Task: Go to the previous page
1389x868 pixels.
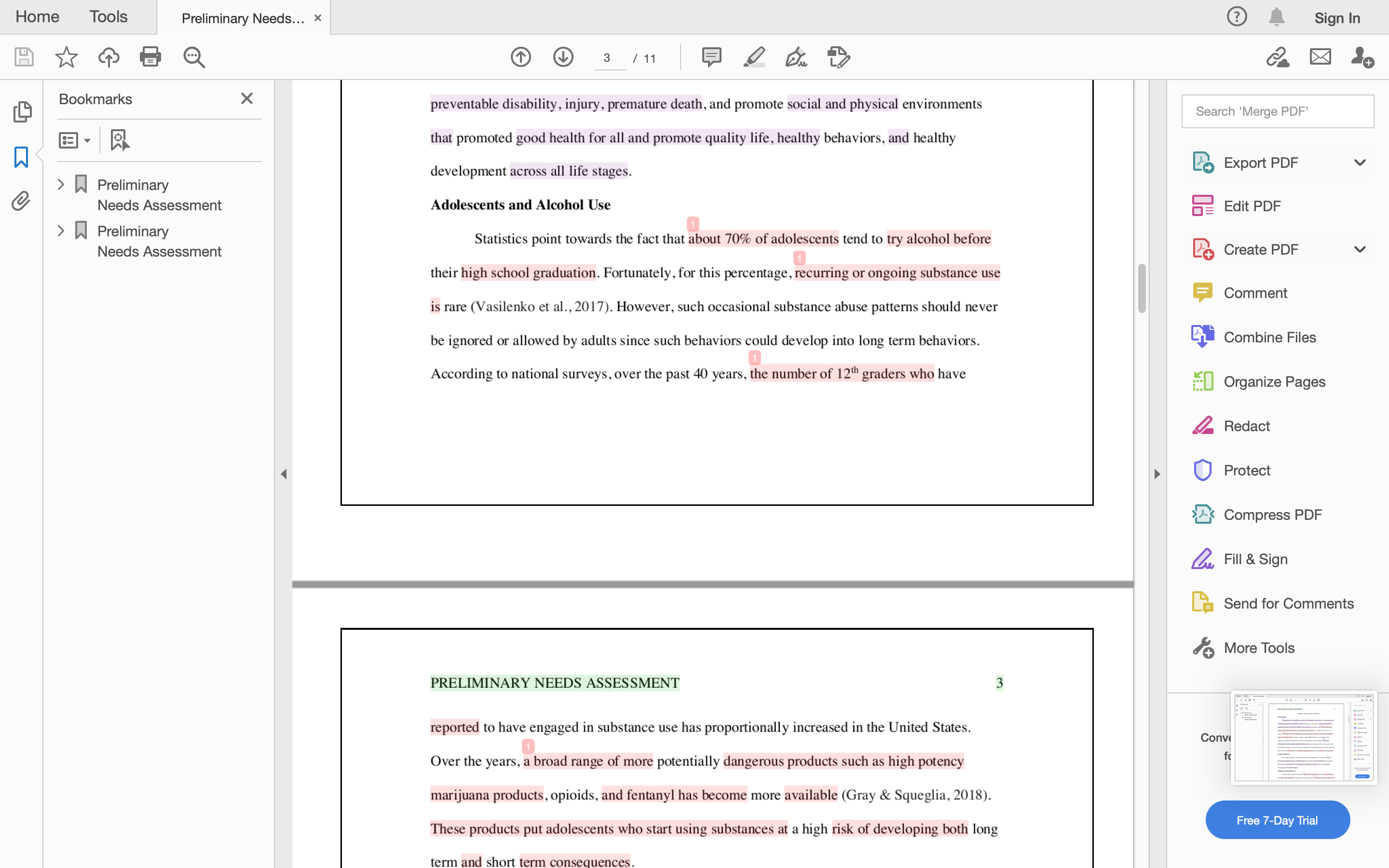Action: pyautogui.click(x=520, y=57)
